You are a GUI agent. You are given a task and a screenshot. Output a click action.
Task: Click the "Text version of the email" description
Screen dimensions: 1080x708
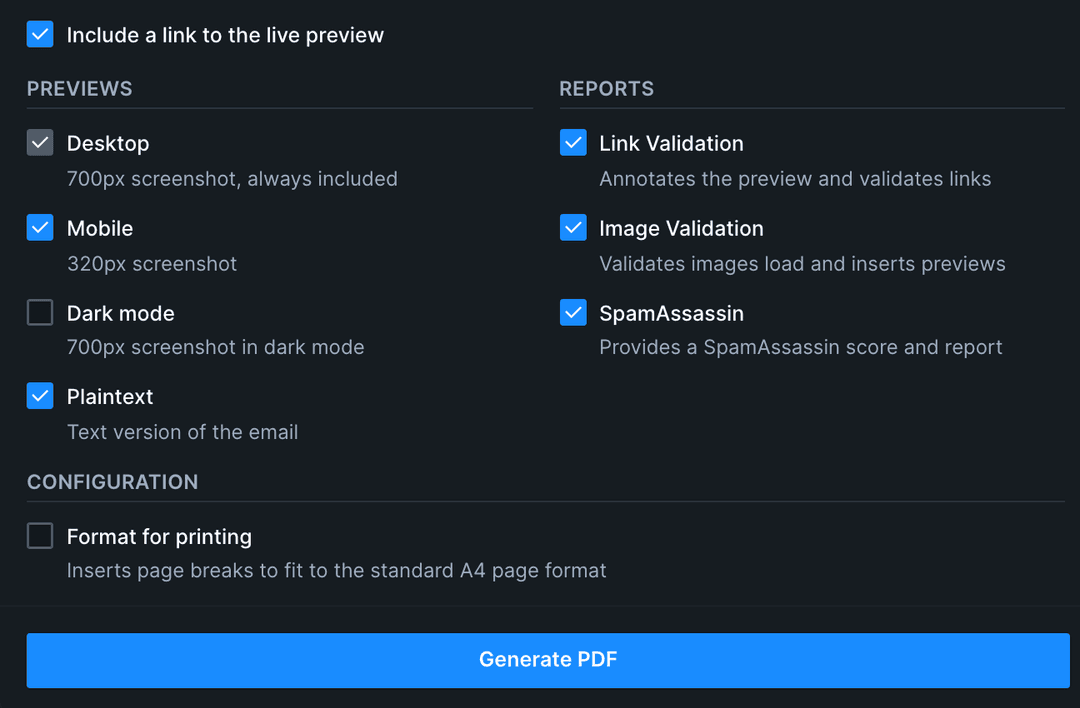183,432
